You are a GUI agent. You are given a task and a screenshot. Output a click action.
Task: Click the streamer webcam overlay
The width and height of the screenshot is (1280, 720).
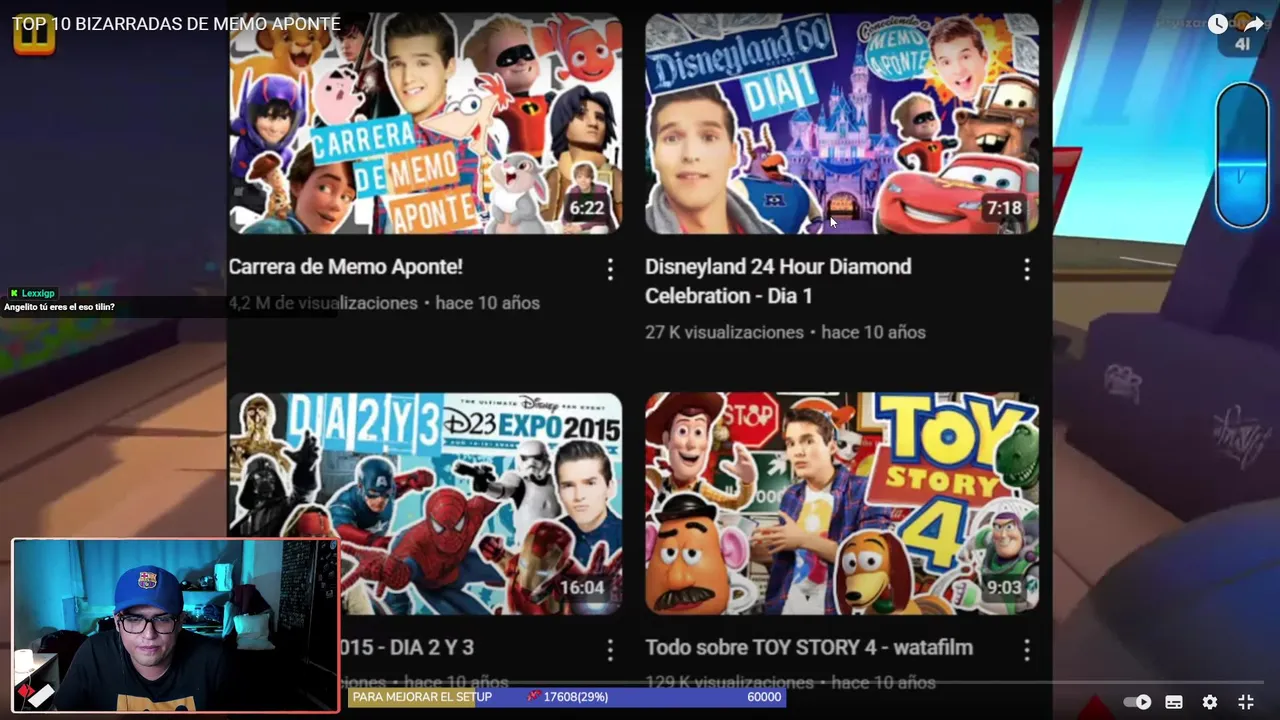(176, 626)
